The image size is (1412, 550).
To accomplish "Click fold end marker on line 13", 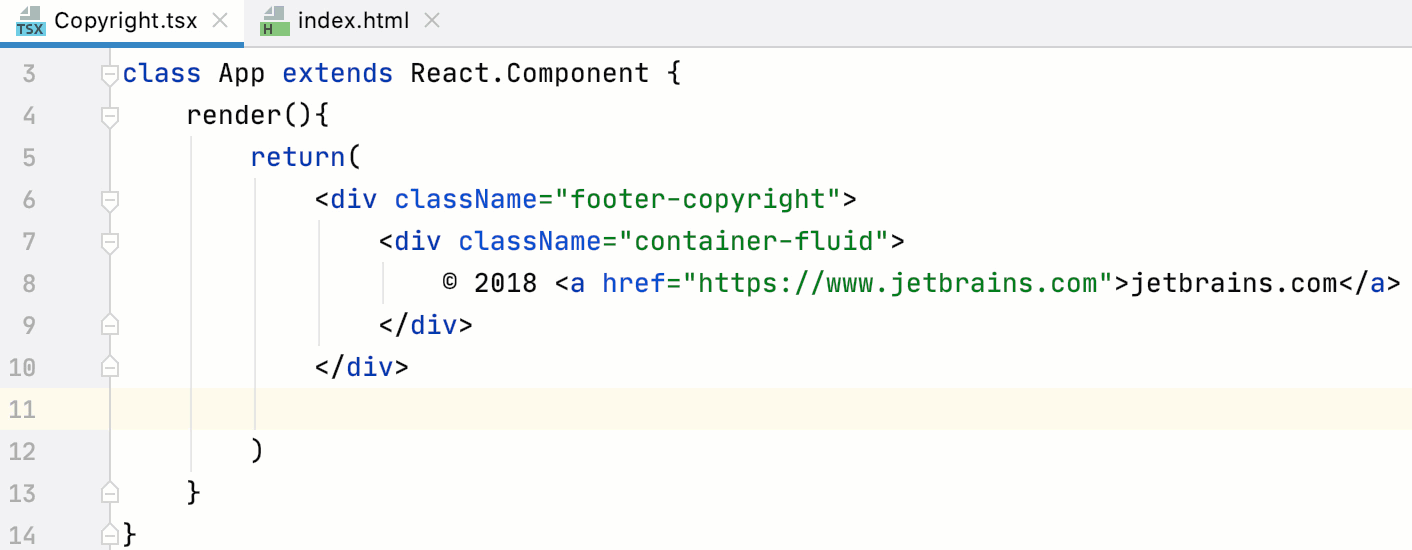I will pyautogui.click(x=110, y=493).
